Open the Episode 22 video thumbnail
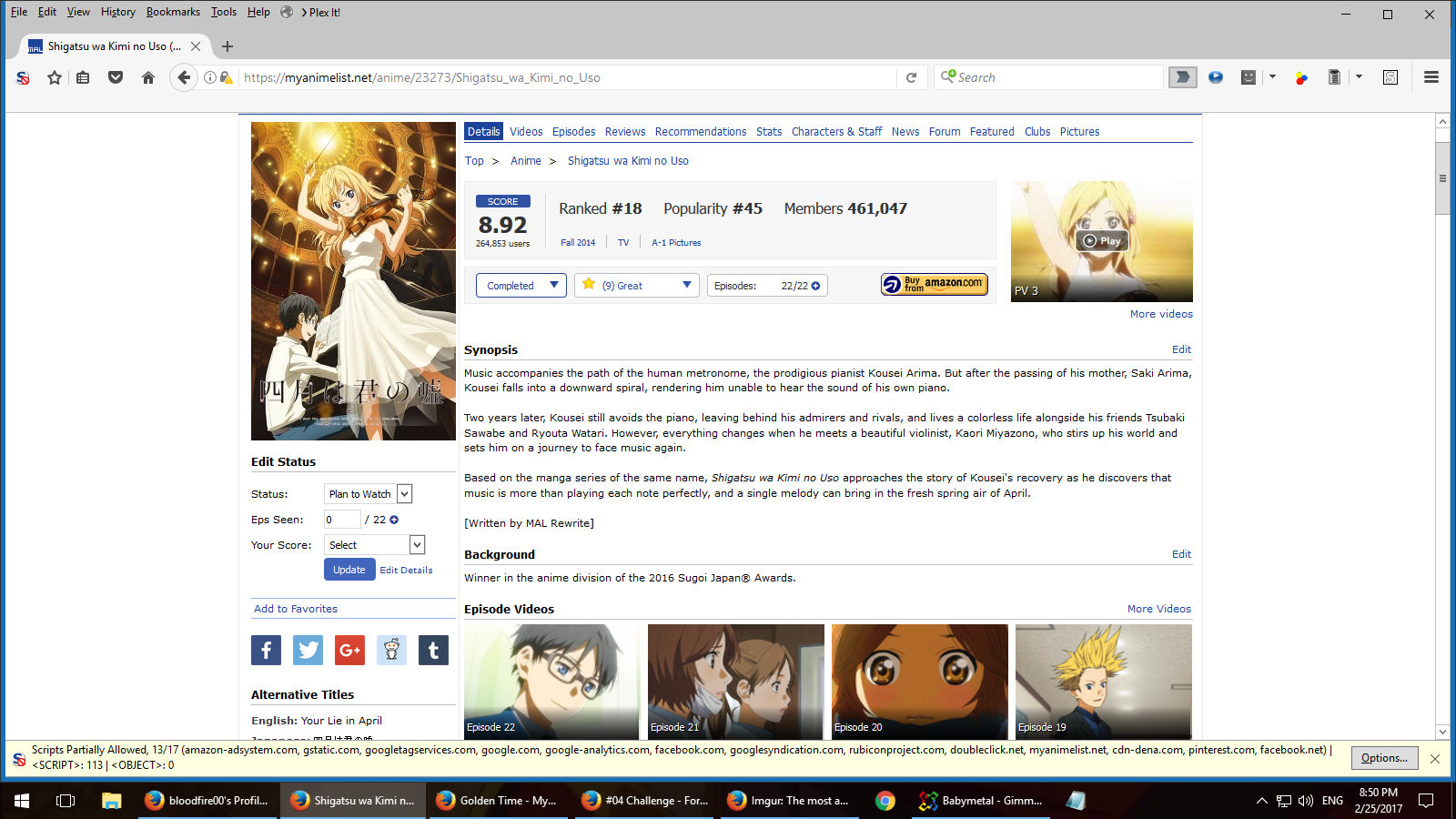 click(x=551, y=681)
